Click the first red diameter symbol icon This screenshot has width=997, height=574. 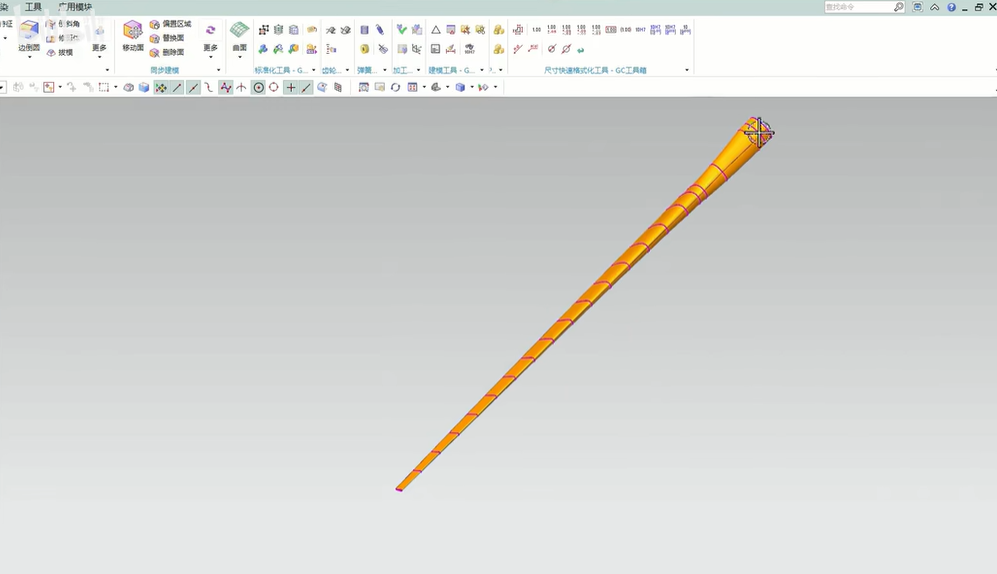(551, 49)
